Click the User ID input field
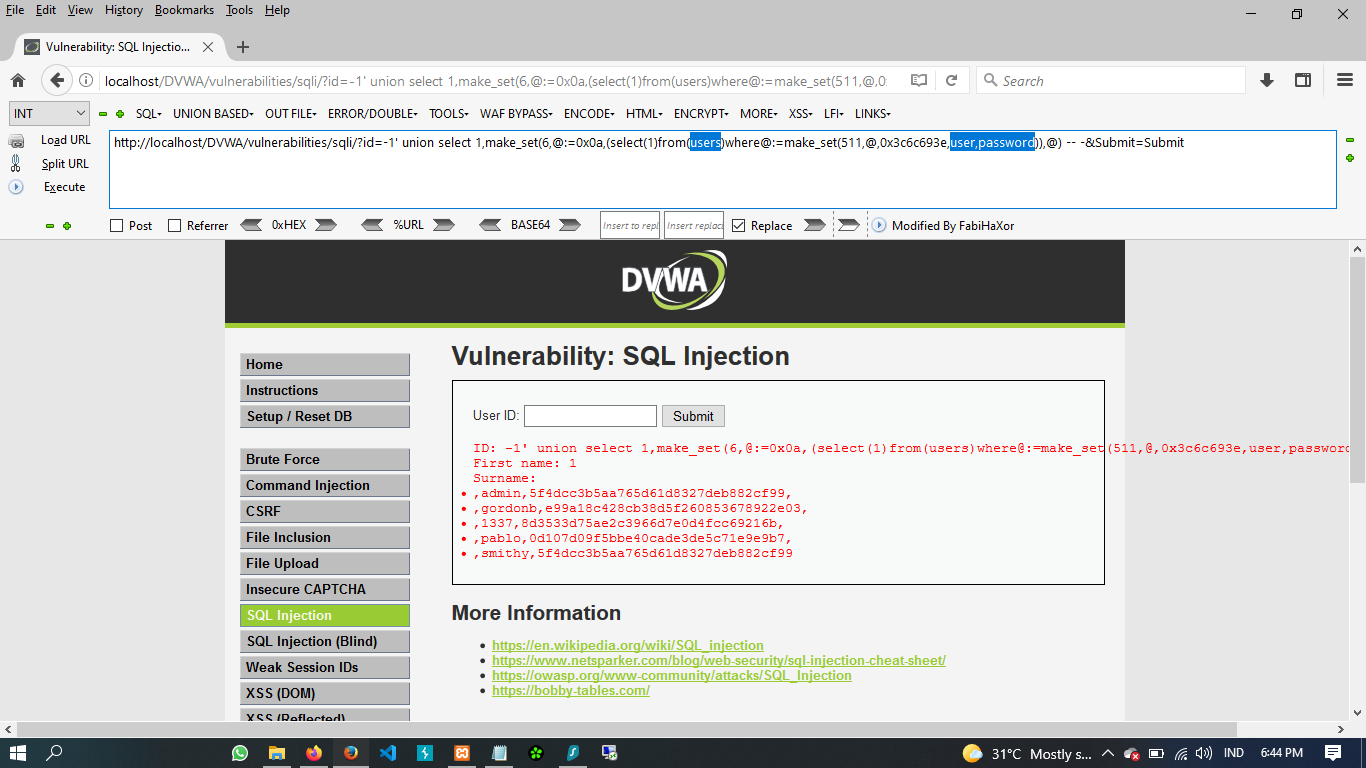The height and width of the screenshot is (768, 1366). (x=590, y=416)
